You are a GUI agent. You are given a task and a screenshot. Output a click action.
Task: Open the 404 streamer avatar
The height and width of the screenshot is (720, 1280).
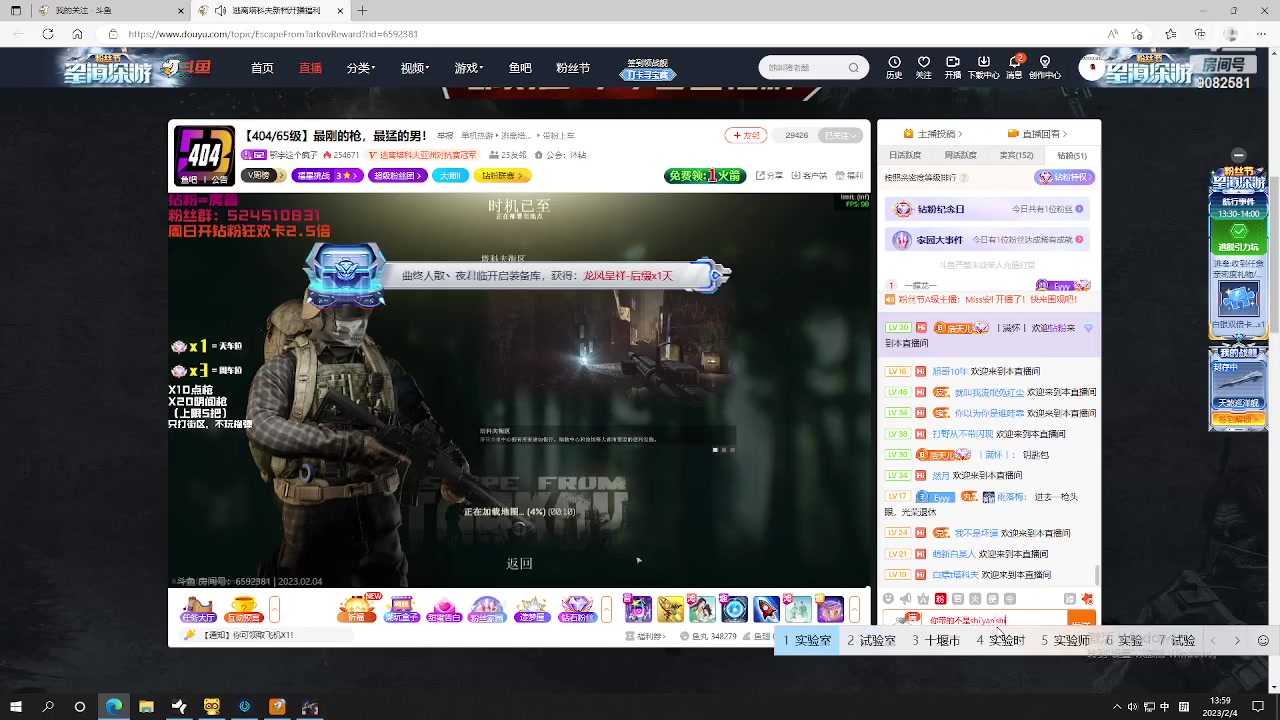[x=204, y=155]
